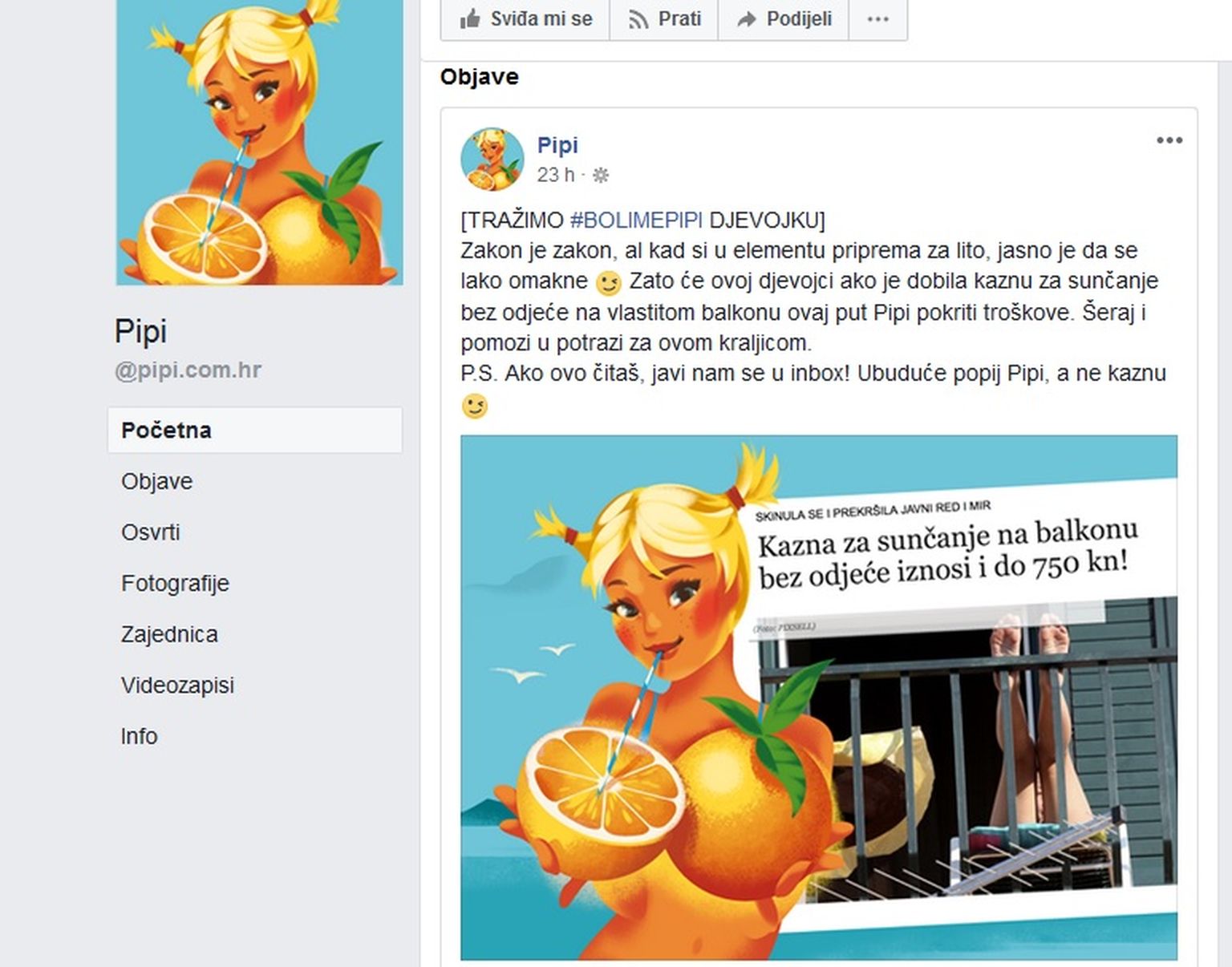Click Pipi's avatar in the post header
This screenshot has height=967, width=1232.
[x=492, y=159]
